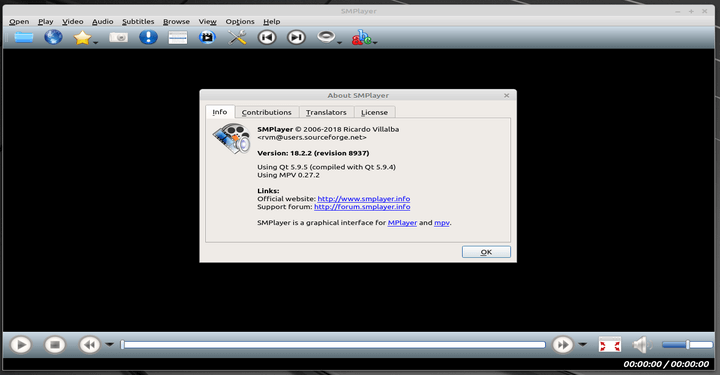Switch to the Translators tab
The height and width of the screenshot is (375, 720).
[326, 112]
